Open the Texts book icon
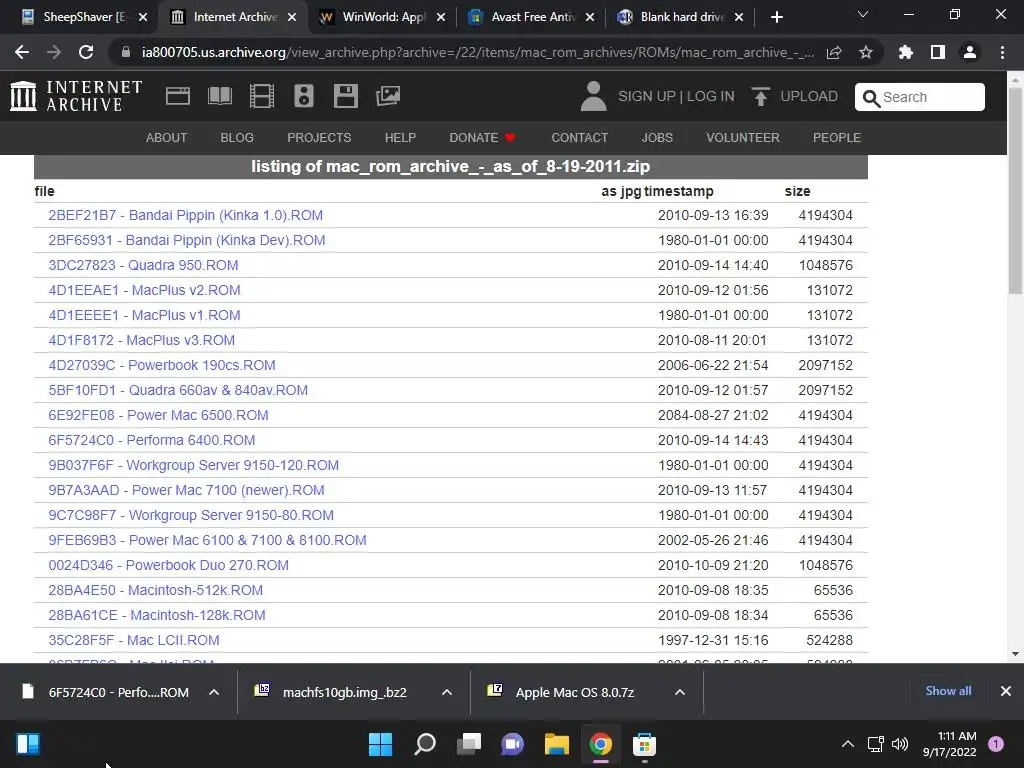The height and width of the screenshot is (768, 1024). click(x=219, y=96)
